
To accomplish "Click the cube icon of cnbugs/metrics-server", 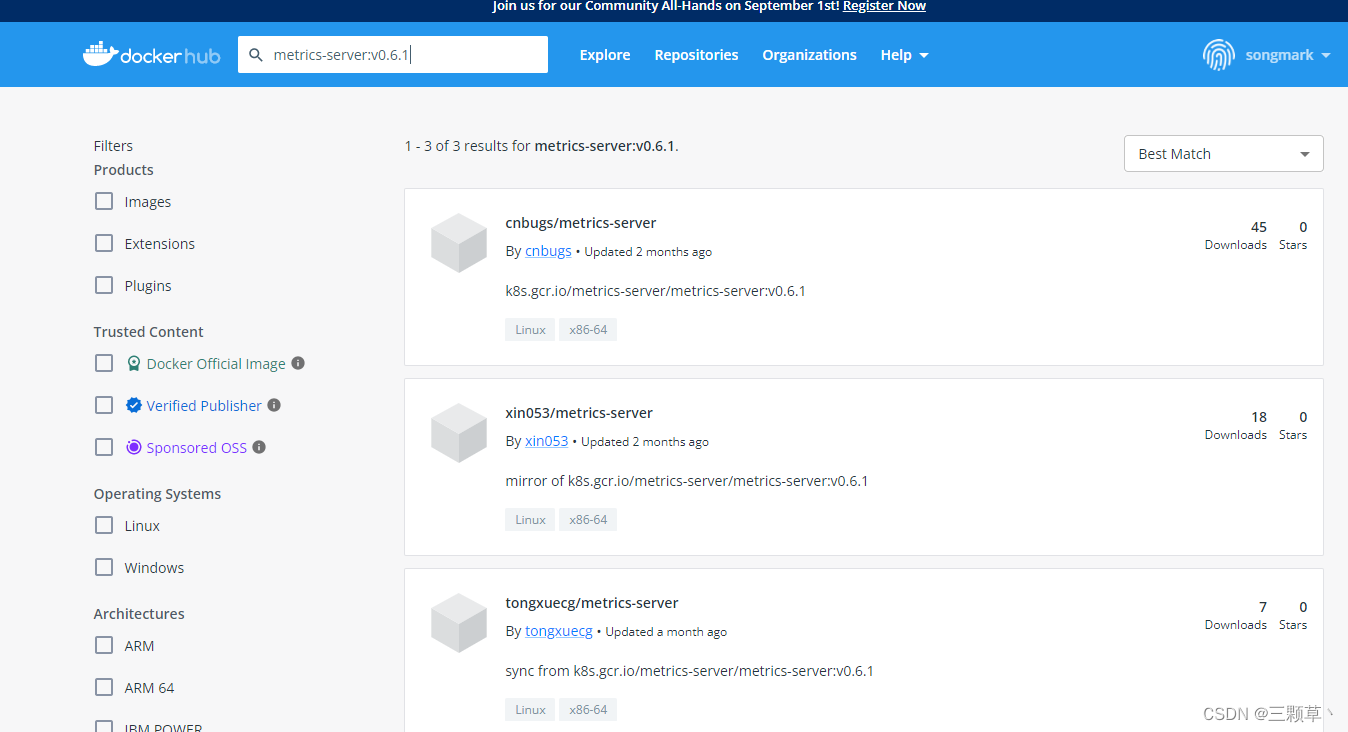I will pyautogui.click(x=459, y=243).
